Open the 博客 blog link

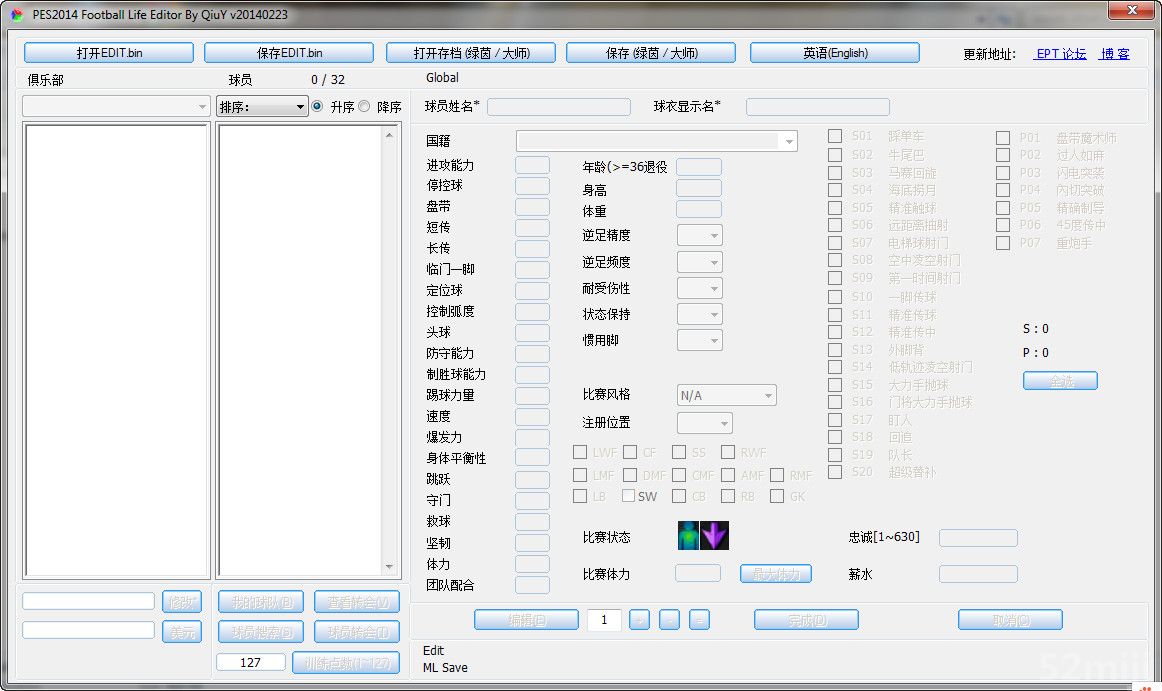(x=1115, y=54)
